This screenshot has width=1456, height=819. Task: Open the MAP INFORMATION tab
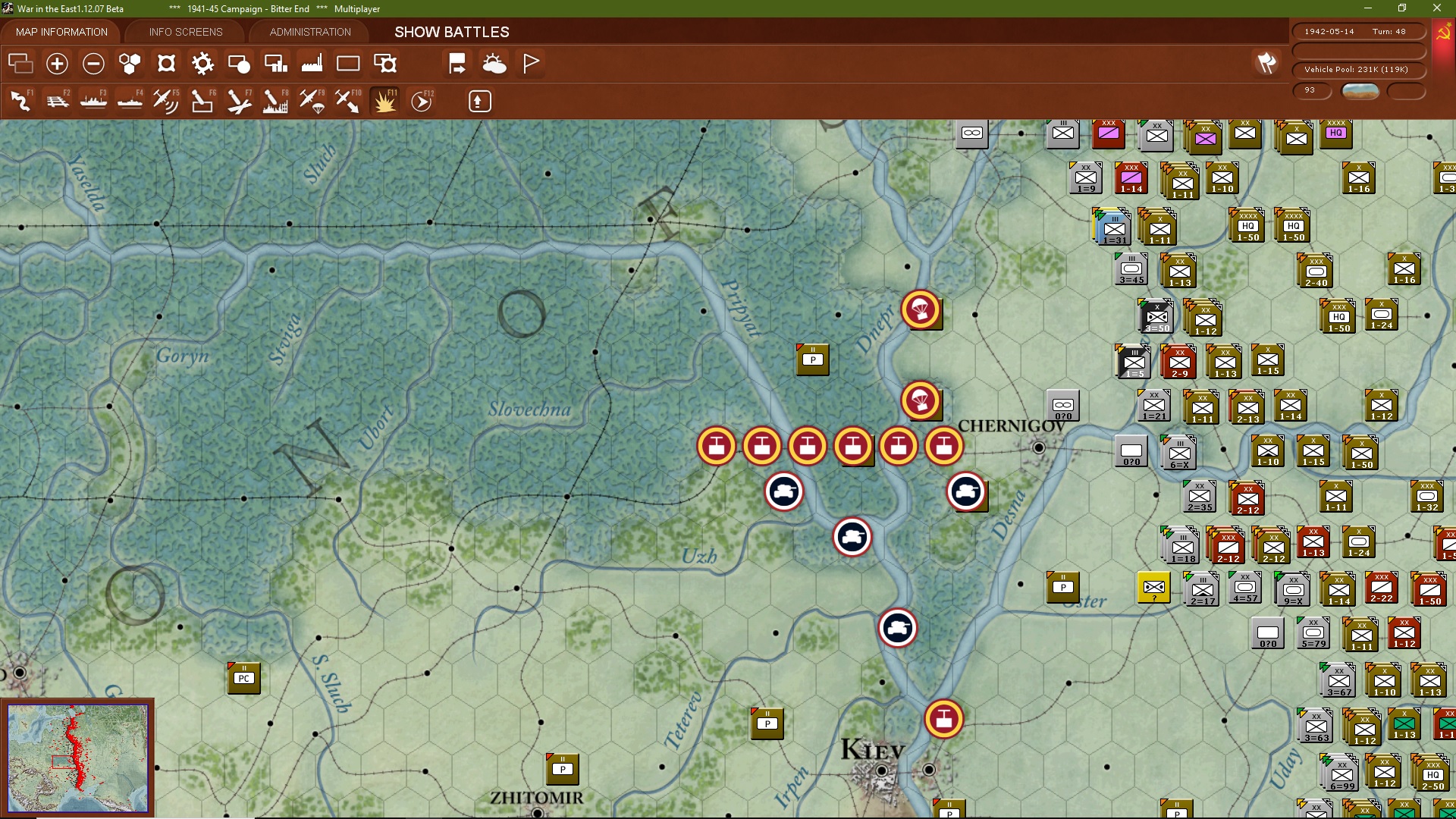(61, 32)
